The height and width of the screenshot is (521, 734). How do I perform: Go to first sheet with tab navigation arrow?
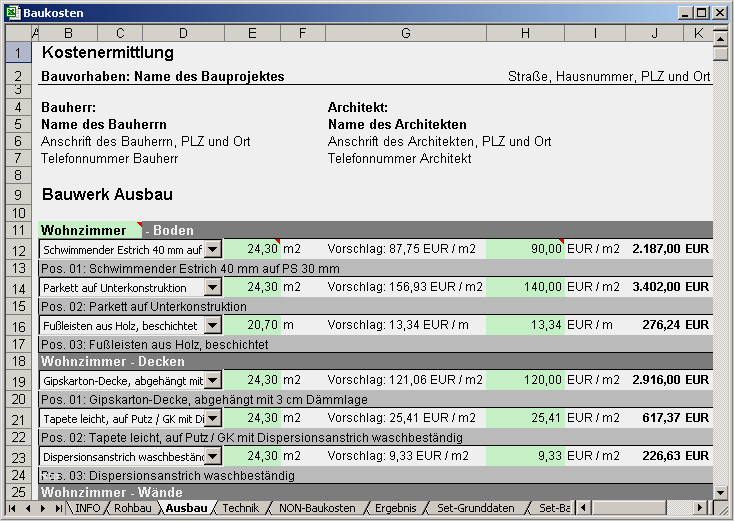coord(12,508)
